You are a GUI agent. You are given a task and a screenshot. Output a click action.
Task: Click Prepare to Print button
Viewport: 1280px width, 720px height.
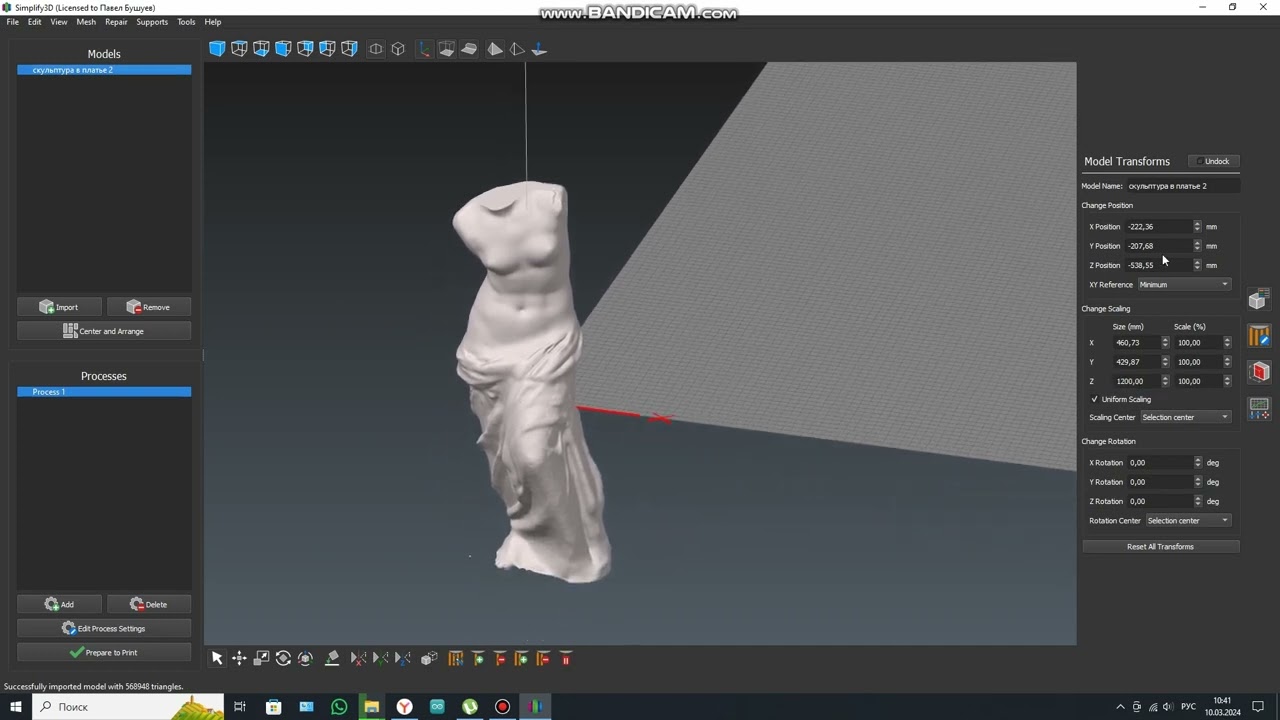tap(104, 652)
